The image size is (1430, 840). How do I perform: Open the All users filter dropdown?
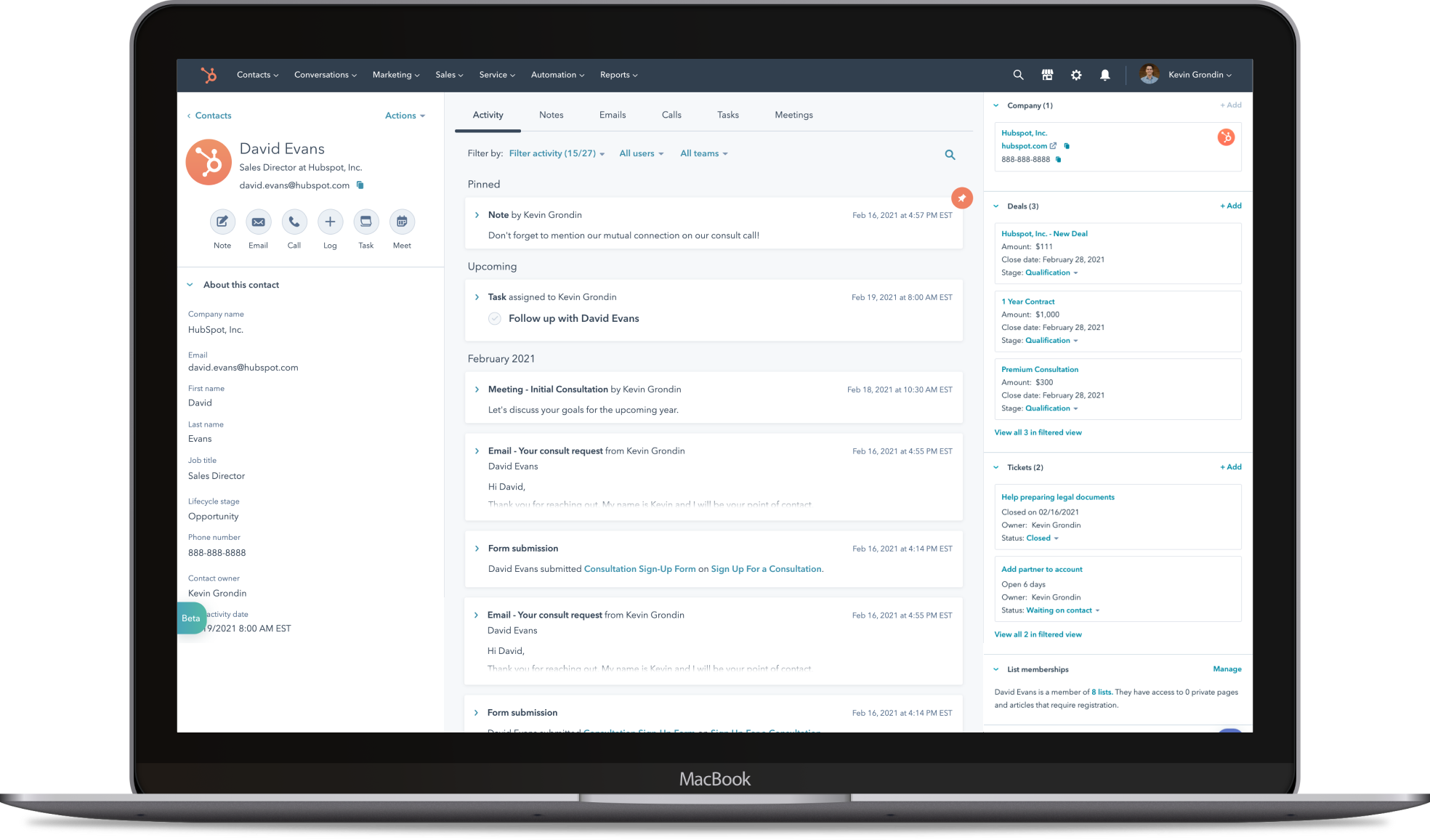pyautogui.click(x=641, y=153)
